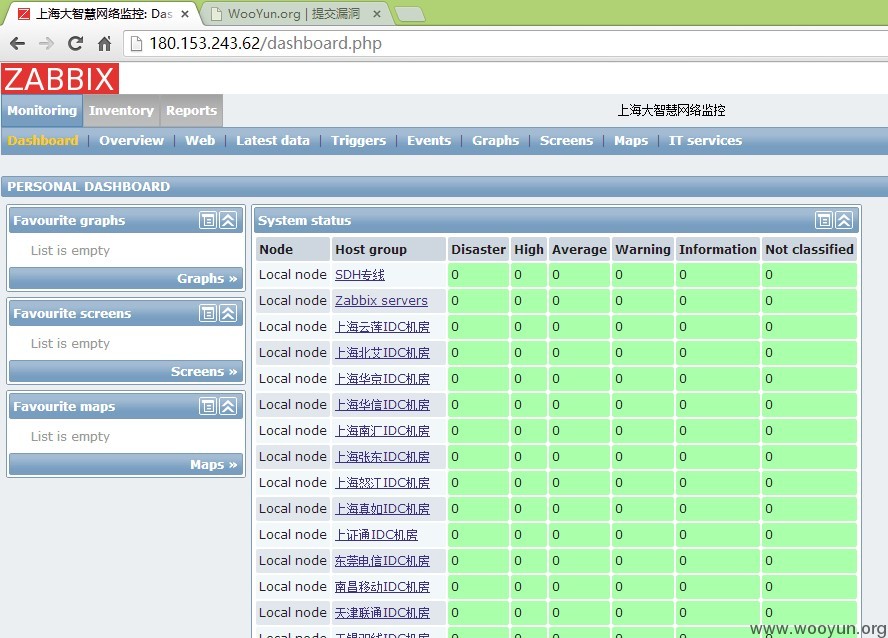Image resolution: width=888 pixels, height=638 pixels.
Task: Click the Not classified column header
Action: (809, 250)
